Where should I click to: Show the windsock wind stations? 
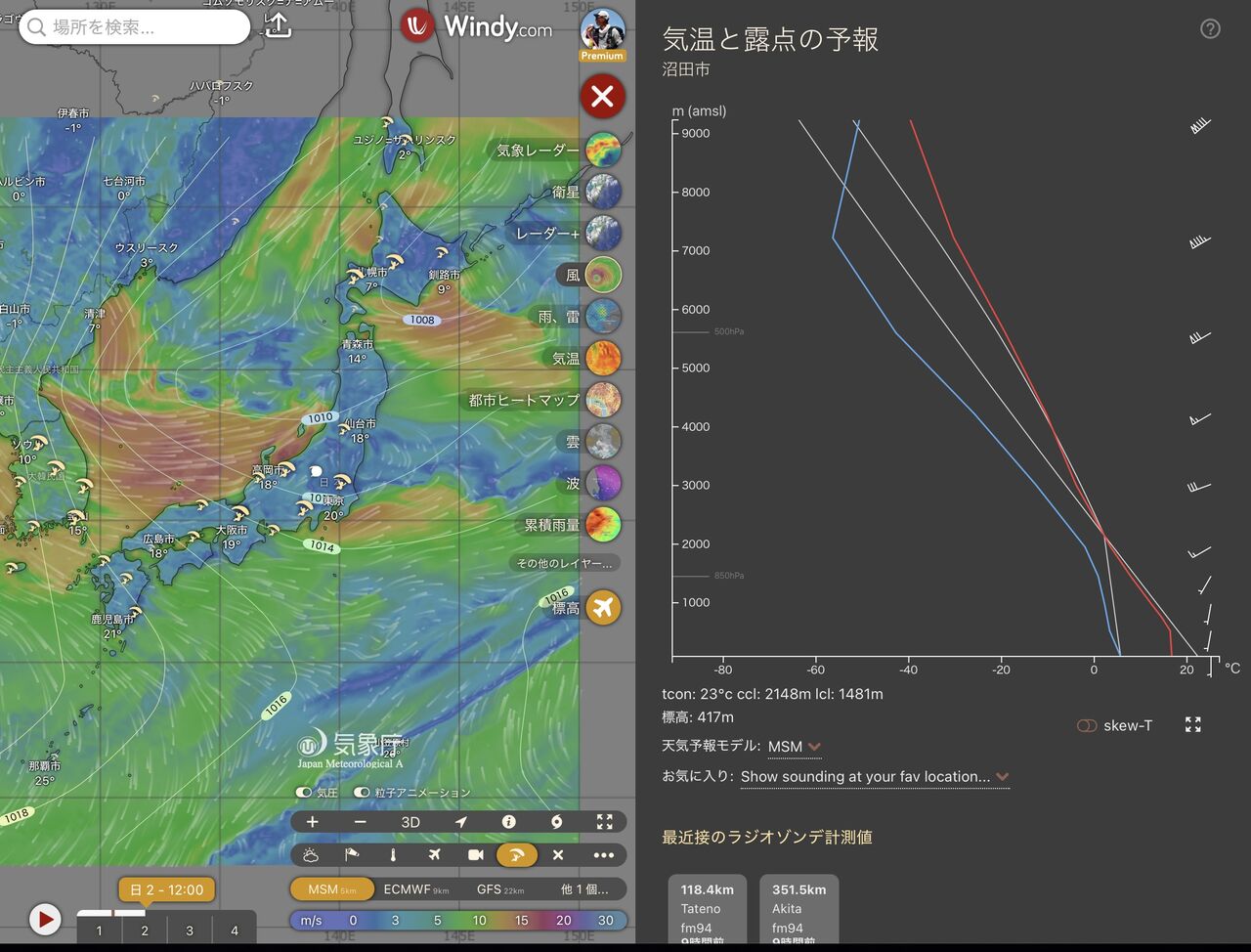(x=352, y=855)
